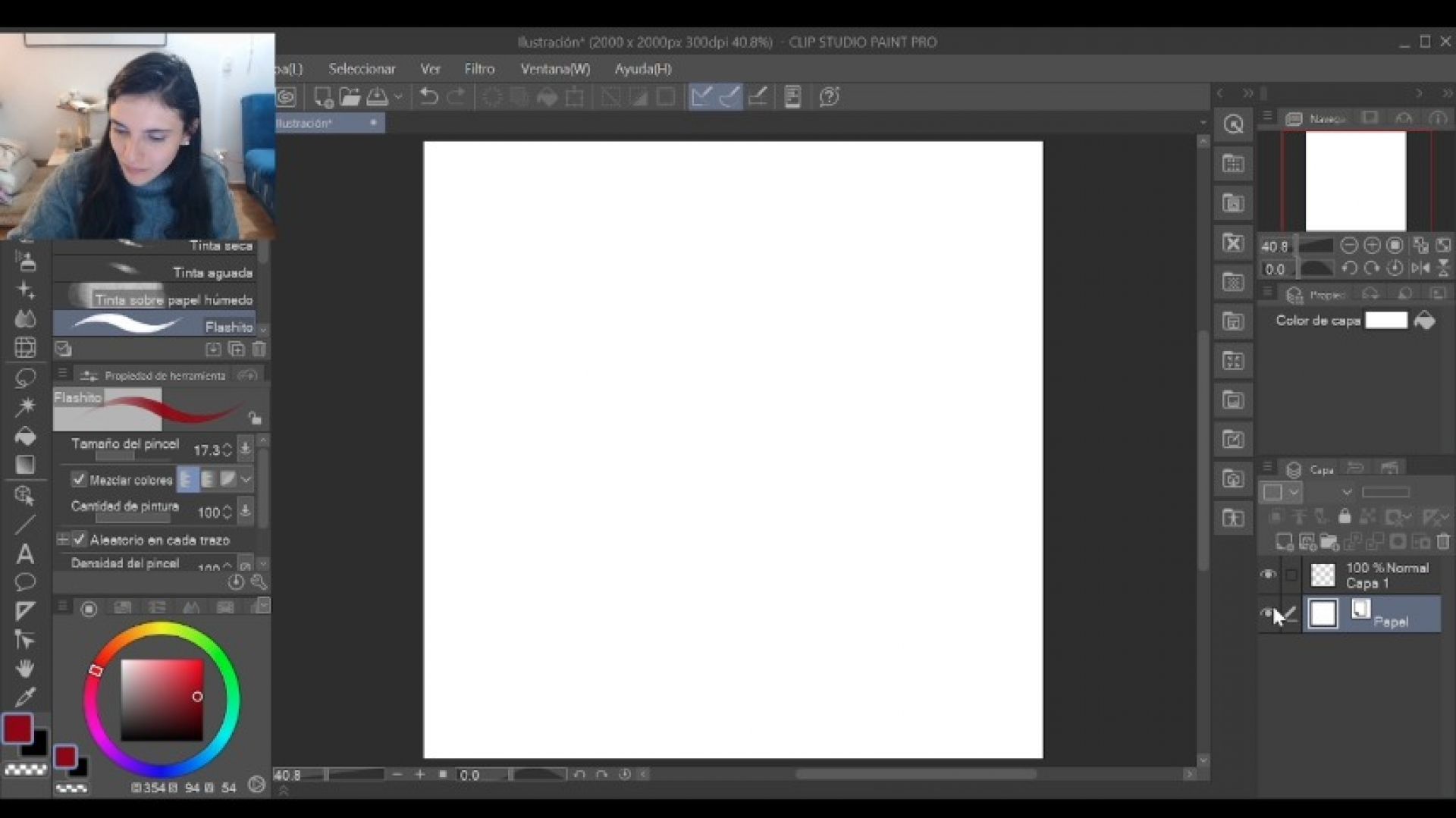1456x818 pixels.
Task: Open the Seleccionar menu
Action: 362,68
